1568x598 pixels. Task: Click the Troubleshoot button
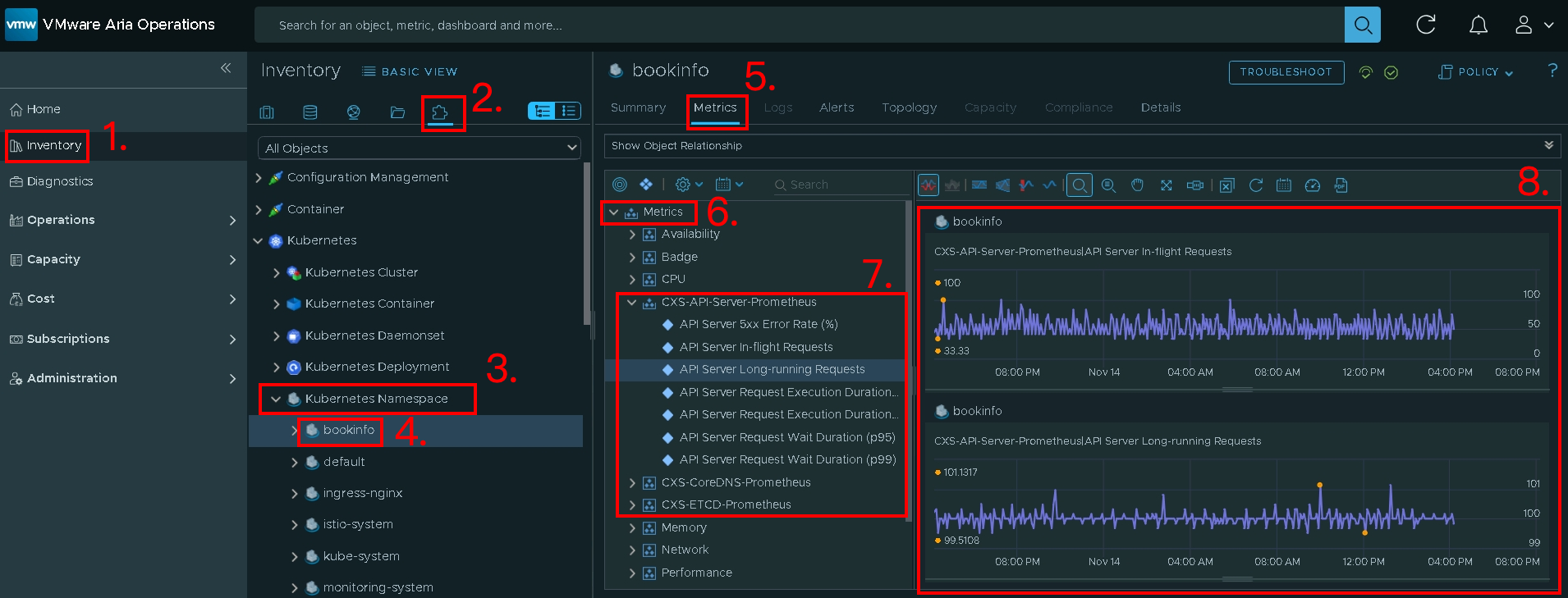tap(1286, 72)
